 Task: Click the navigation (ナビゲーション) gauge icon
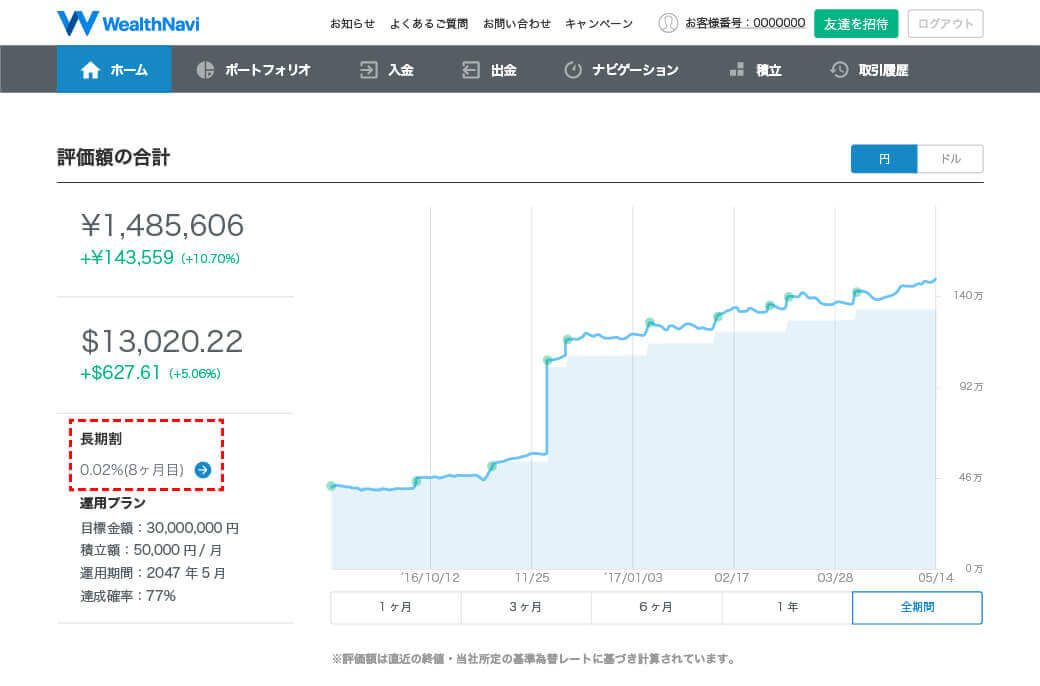[x=573, y=70]
